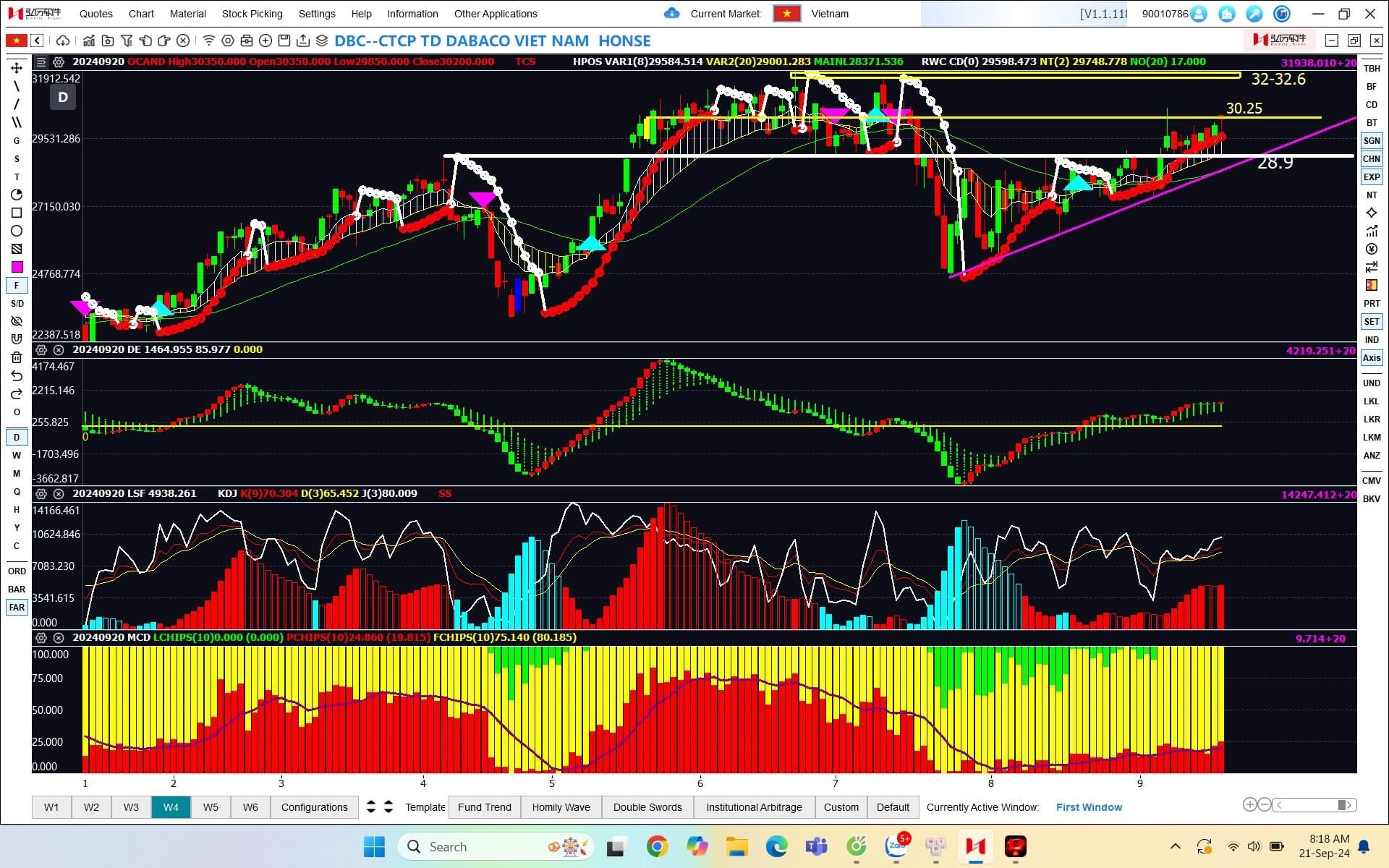The image size is (1389, 868).
Task: Select the rectangle drawing tool
Action: point(17,213)
